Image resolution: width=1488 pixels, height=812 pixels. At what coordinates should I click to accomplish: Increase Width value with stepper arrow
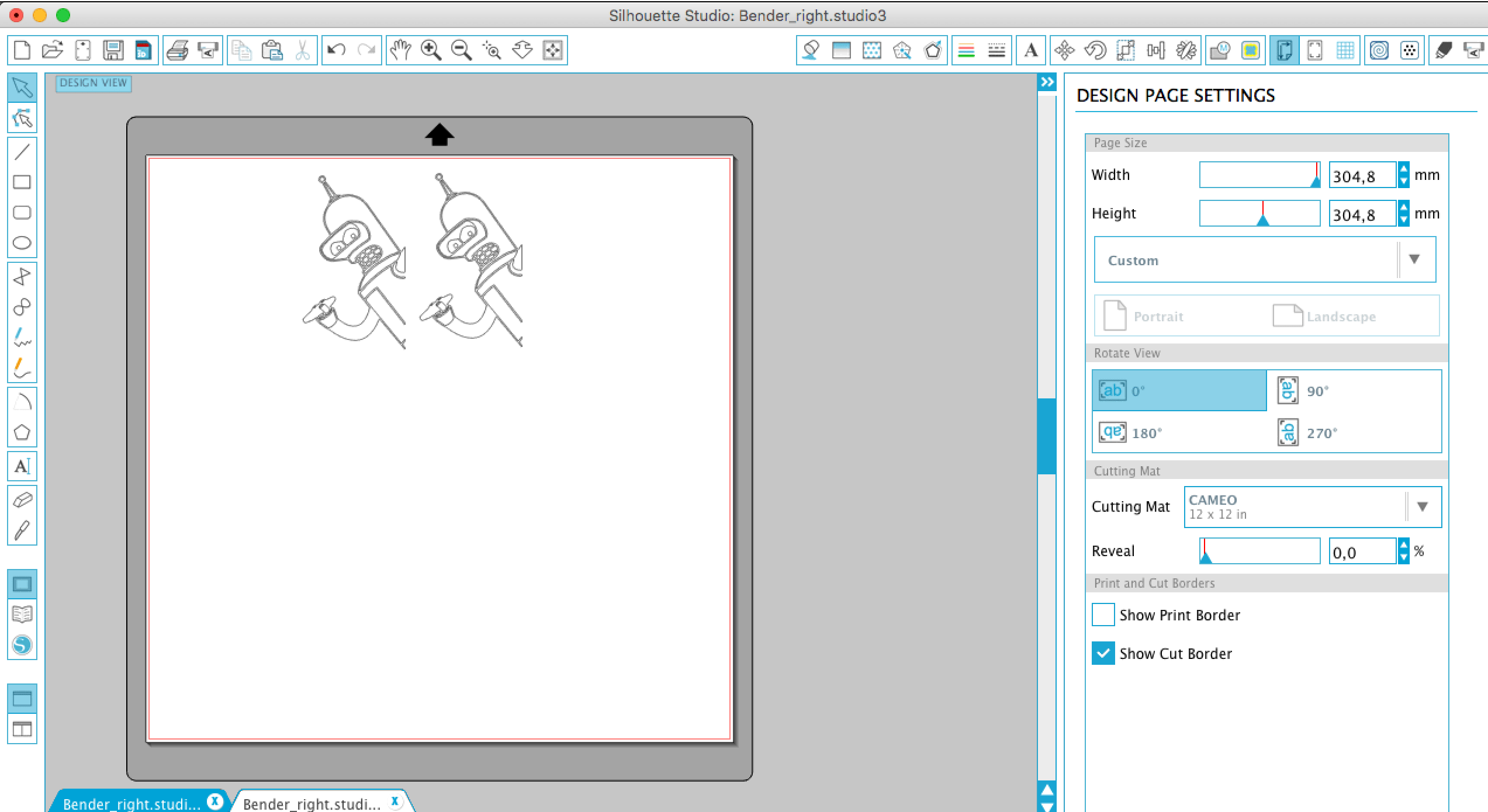point(1404,168)
